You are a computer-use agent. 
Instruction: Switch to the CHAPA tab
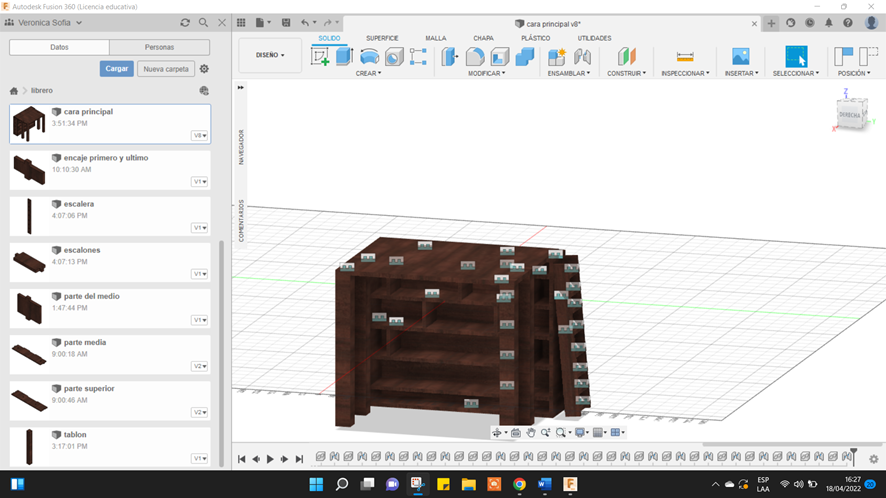[483, 38]
